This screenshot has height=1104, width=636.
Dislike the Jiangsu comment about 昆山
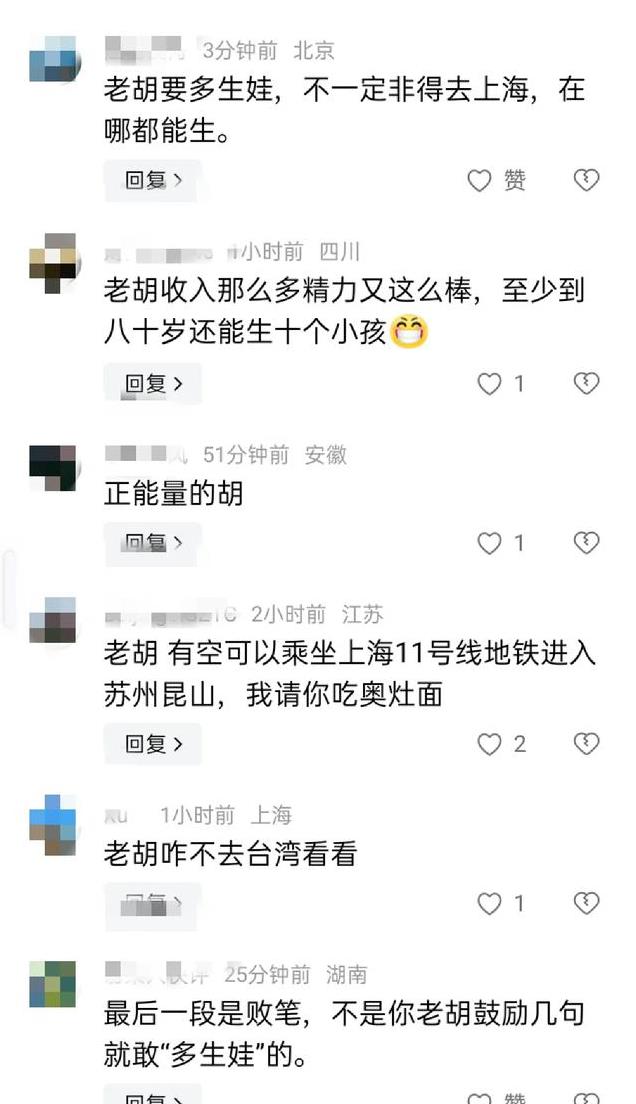[586, 744]
